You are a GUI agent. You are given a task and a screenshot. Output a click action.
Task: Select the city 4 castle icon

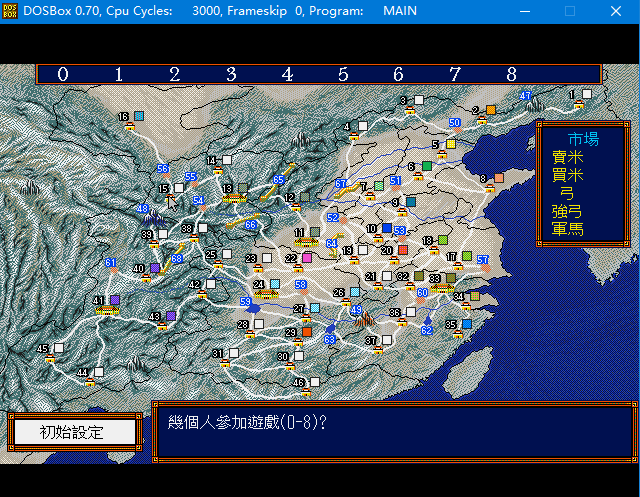[354, 136]
